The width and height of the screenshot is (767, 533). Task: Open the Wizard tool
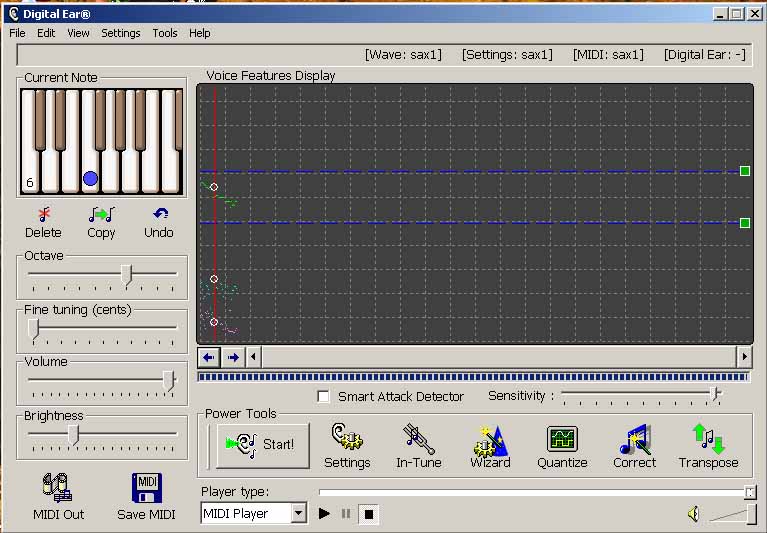click(x=490, y=439)
